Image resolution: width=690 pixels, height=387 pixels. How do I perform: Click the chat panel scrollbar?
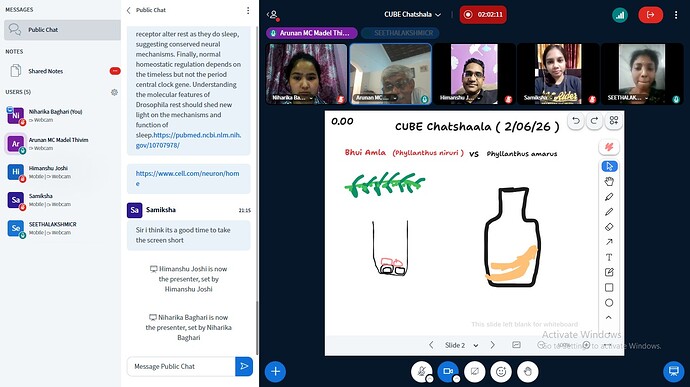pyautogui.click(x=257, y=328)
